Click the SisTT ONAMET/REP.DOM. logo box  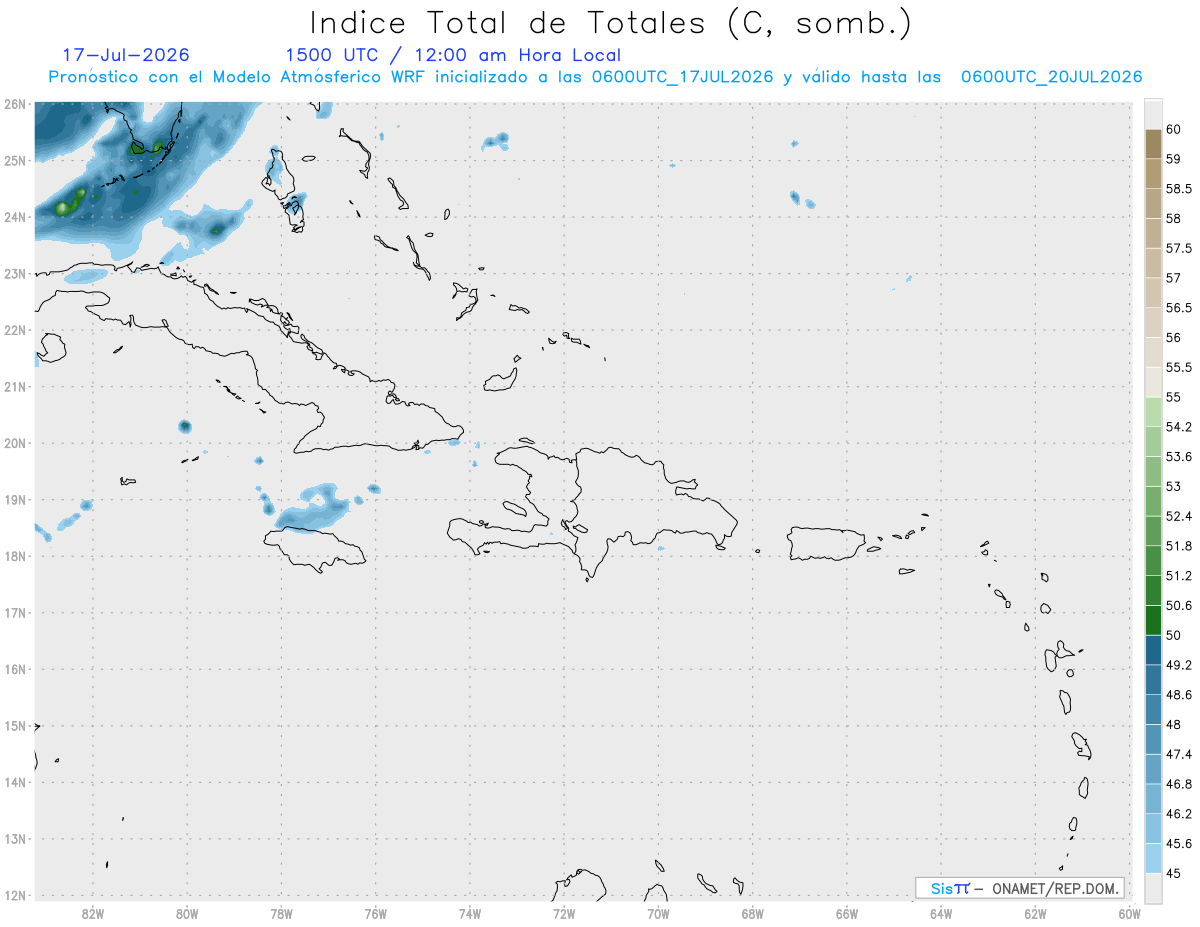1020,888
